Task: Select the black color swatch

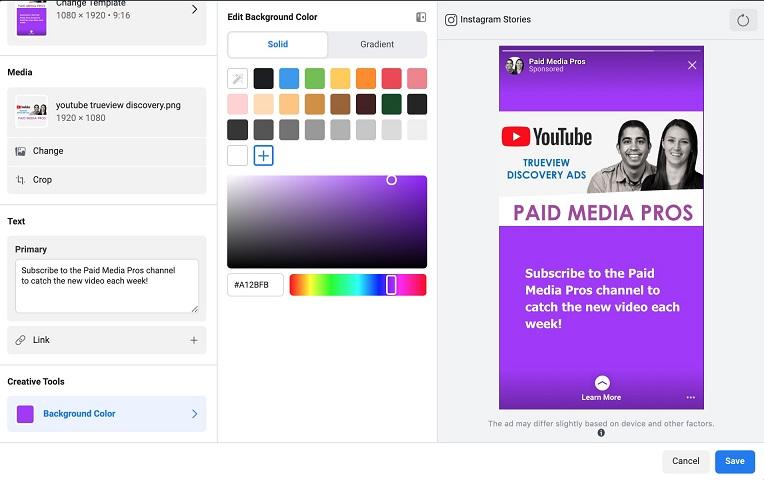Action: [x=263, y=78]
